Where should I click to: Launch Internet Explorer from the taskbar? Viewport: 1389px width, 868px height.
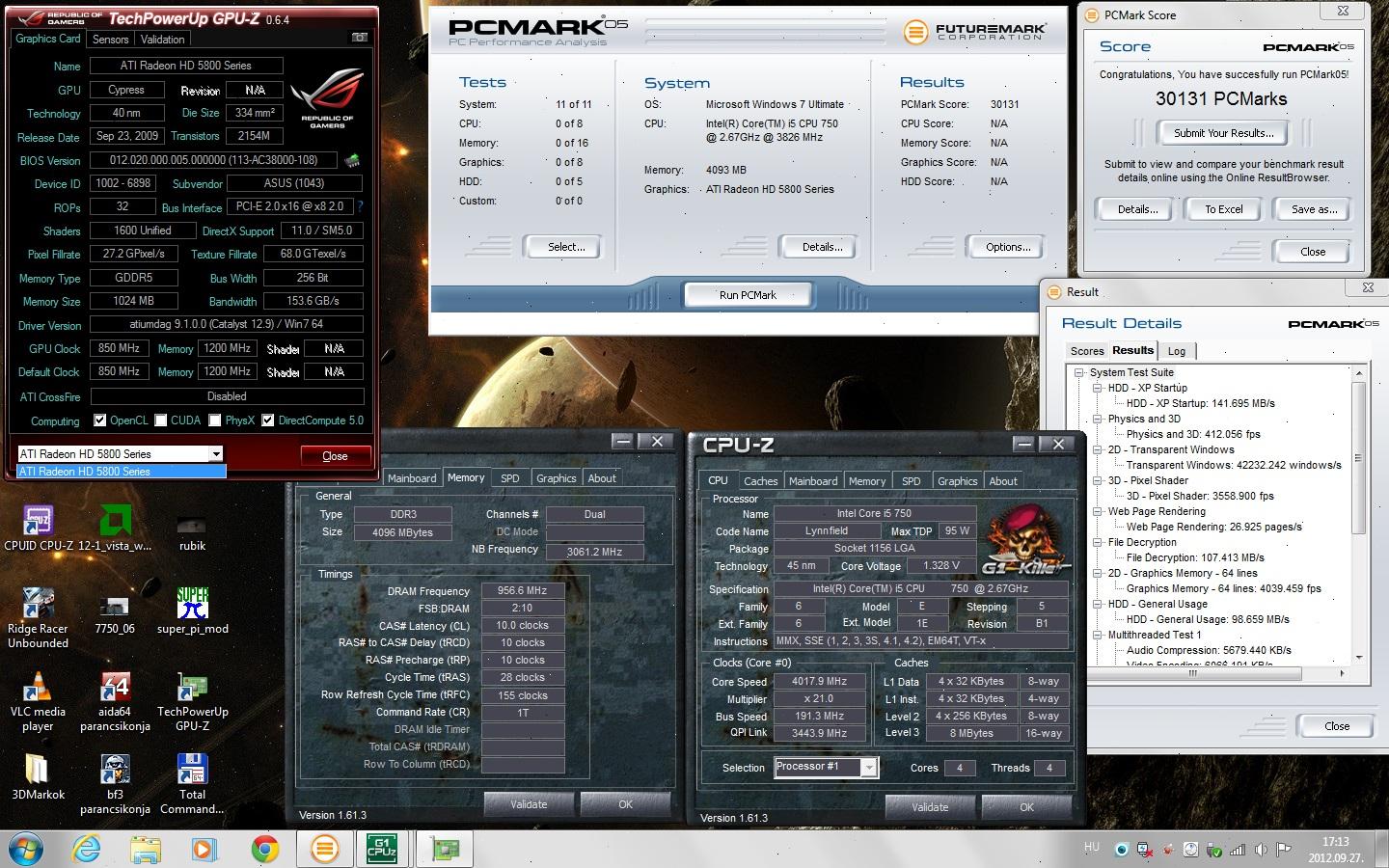(x=87, y=849)
